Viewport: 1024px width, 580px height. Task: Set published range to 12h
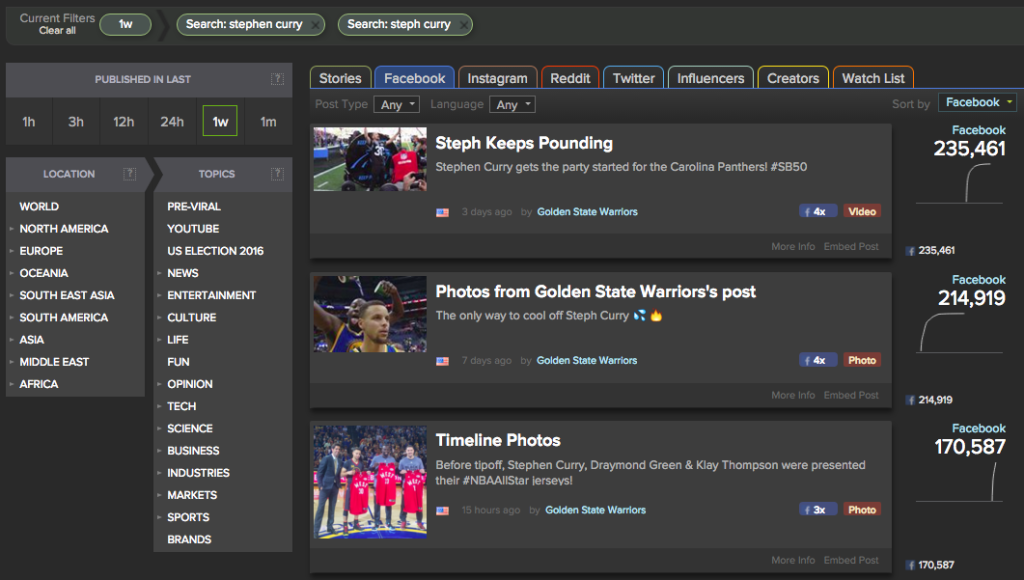[124, 122]
